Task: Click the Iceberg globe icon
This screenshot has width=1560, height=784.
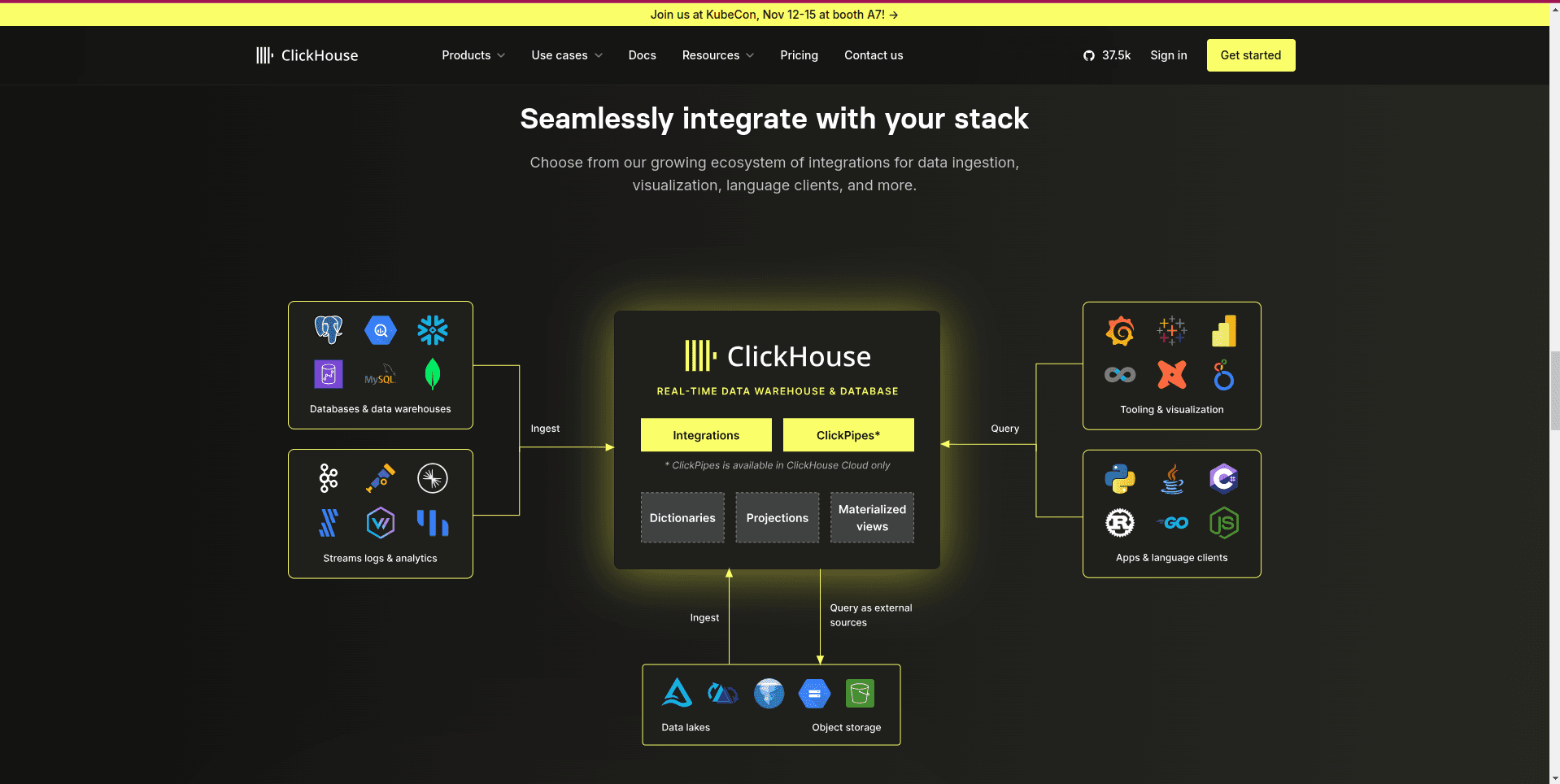Action: 769,694
